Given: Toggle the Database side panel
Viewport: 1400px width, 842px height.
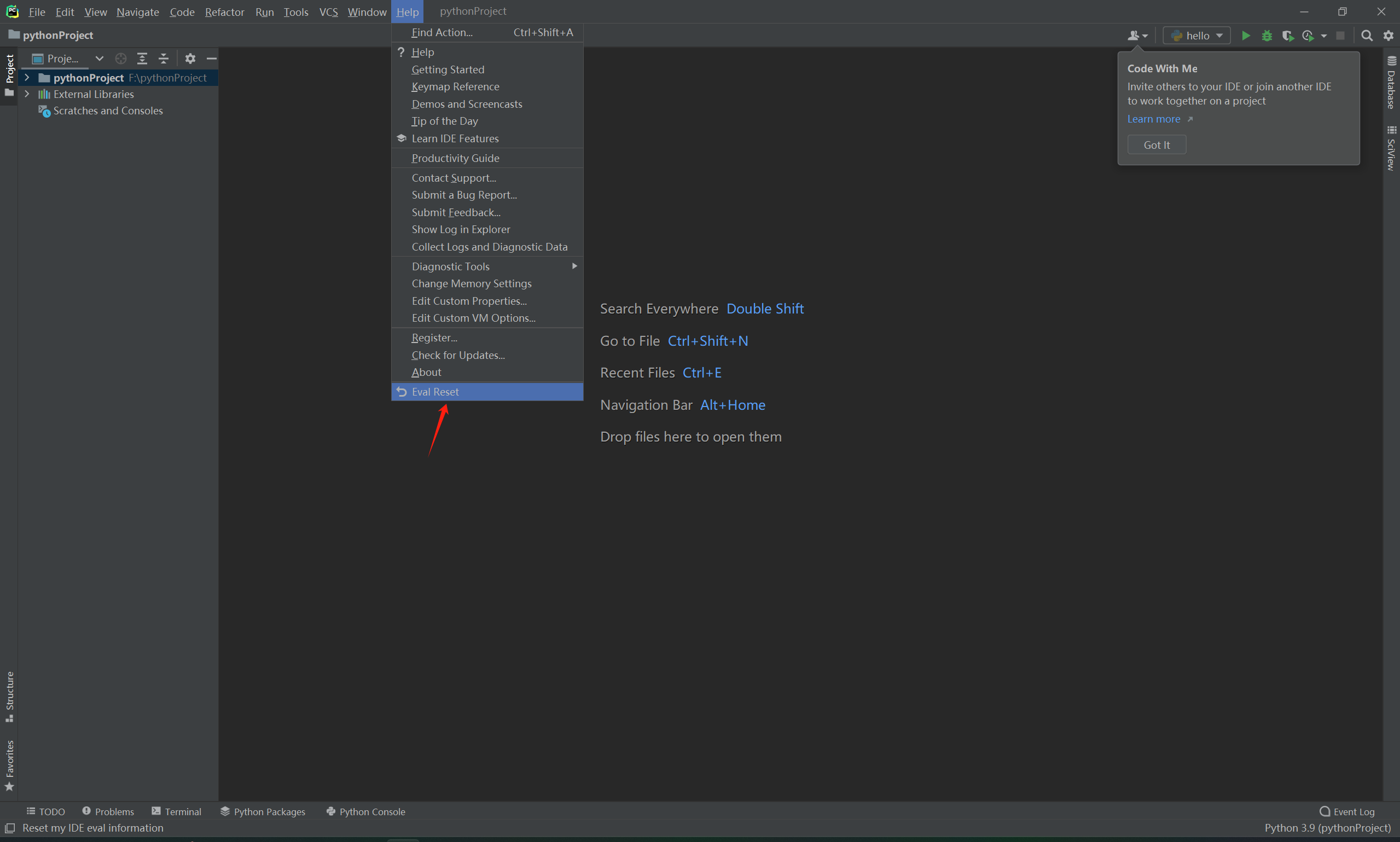Looking at the screenshot, I should [x=1391, y=83].
